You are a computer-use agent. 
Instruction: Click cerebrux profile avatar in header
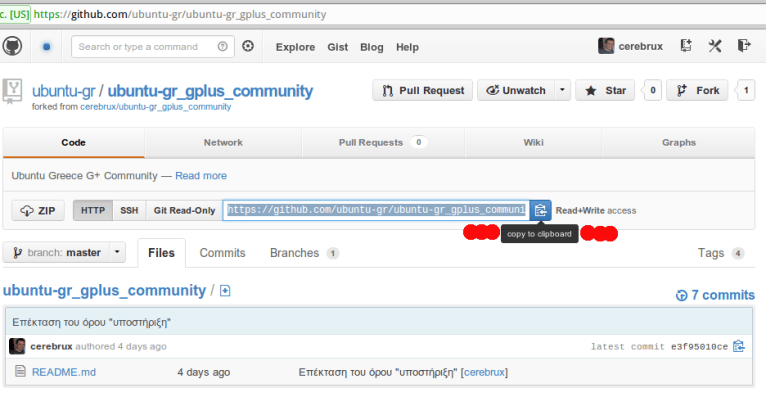tap(606, 46)
